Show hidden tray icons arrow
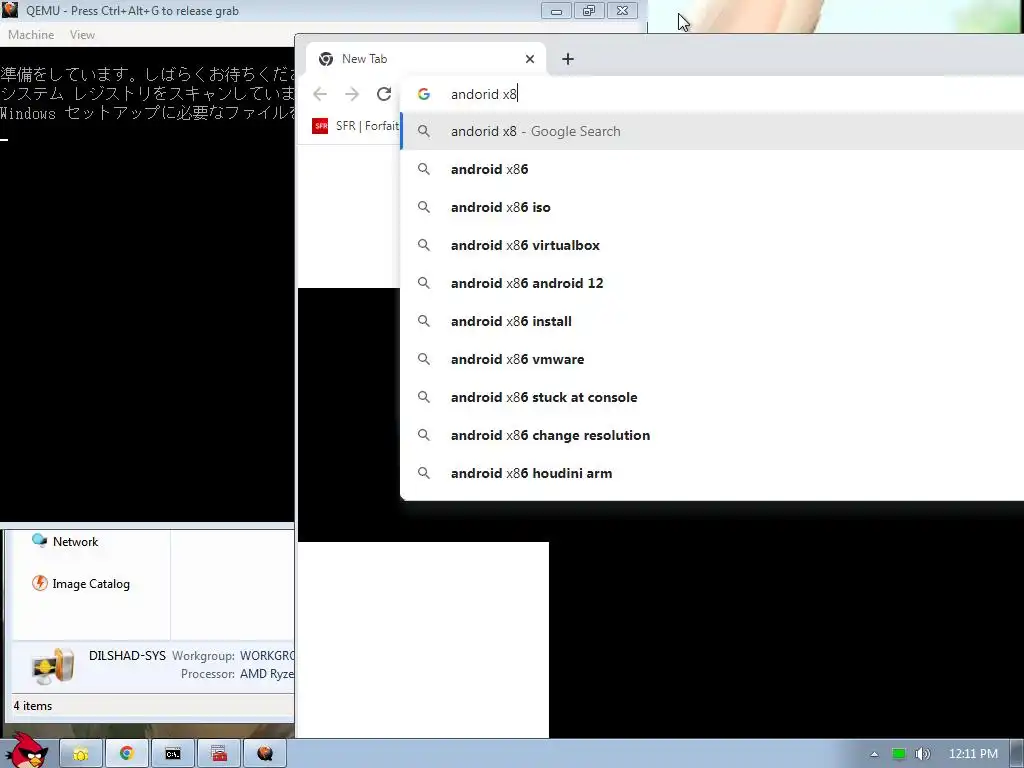The image size is (1024, 768). 874,754
